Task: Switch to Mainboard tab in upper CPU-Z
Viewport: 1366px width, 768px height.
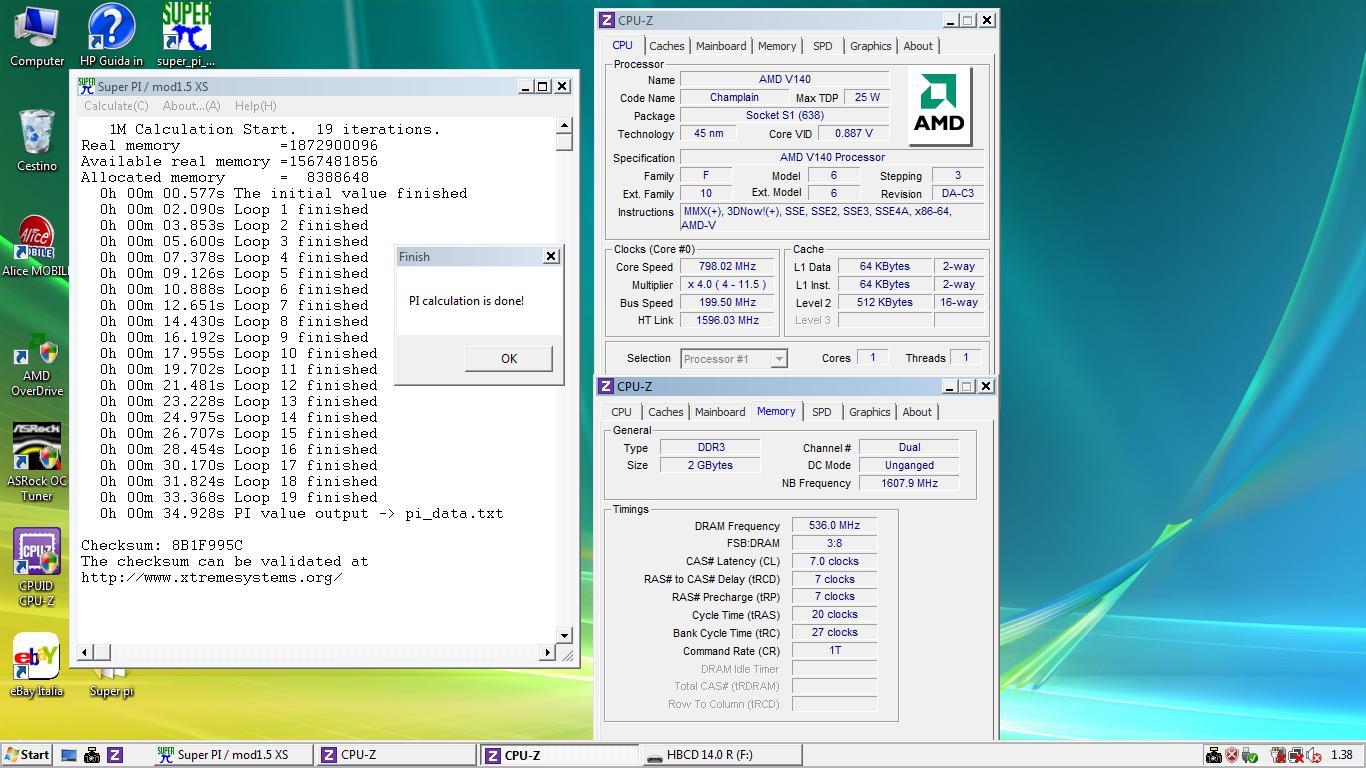Action: [721, 46]
